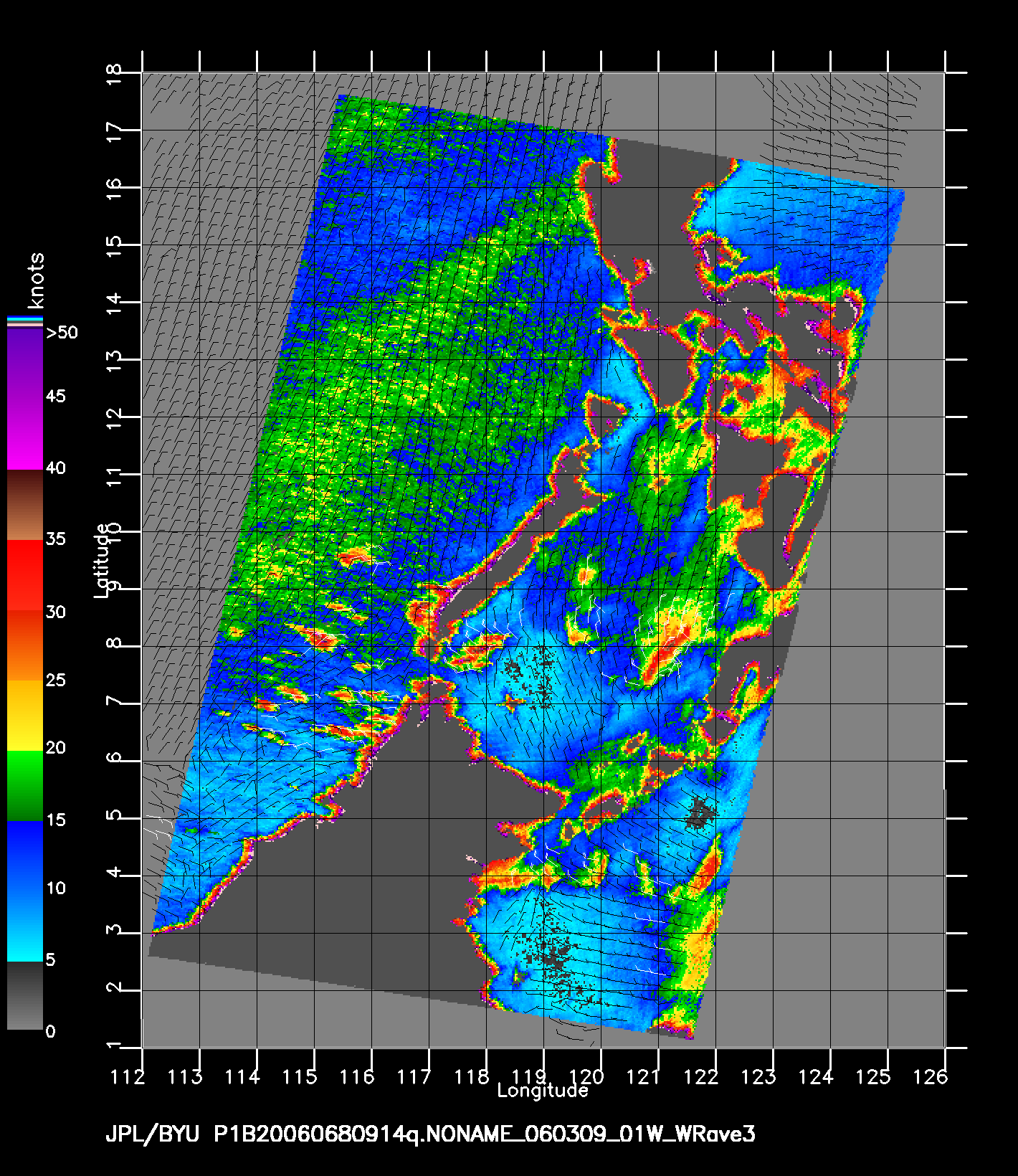Select the orange 25–30 knots color band
Screen dimensions: 1018x1176
pos(24,645)
